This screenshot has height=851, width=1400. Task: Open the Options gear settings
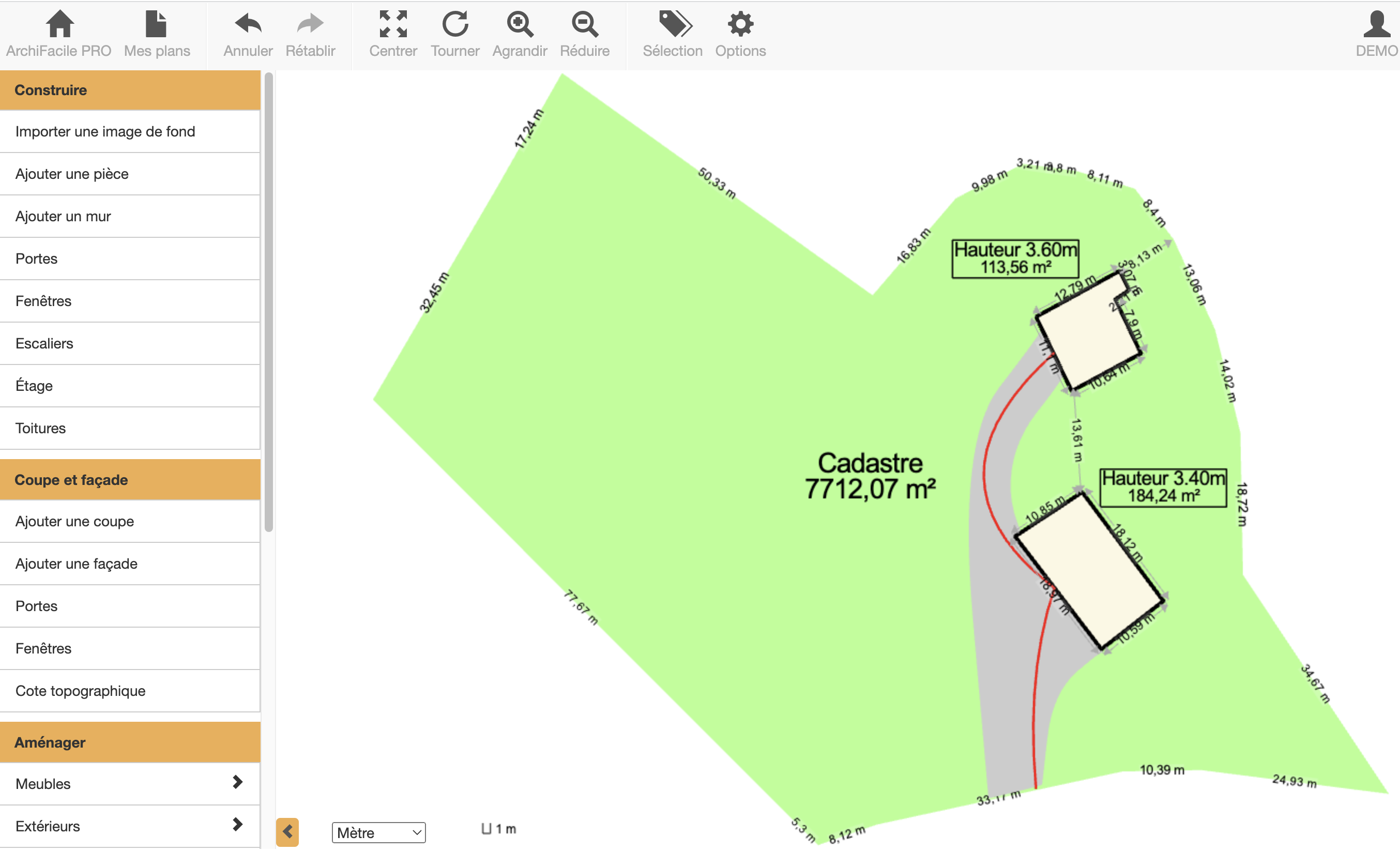(740, 24)
